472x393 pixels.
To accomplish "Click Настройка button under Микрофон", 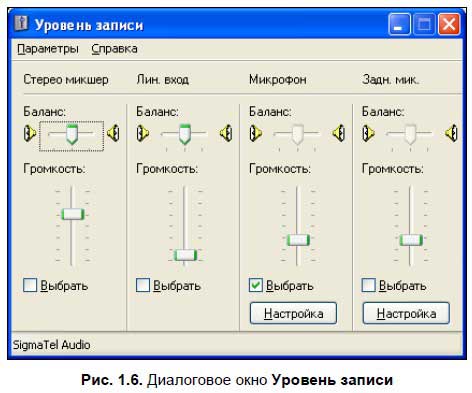I will point(293,313).
